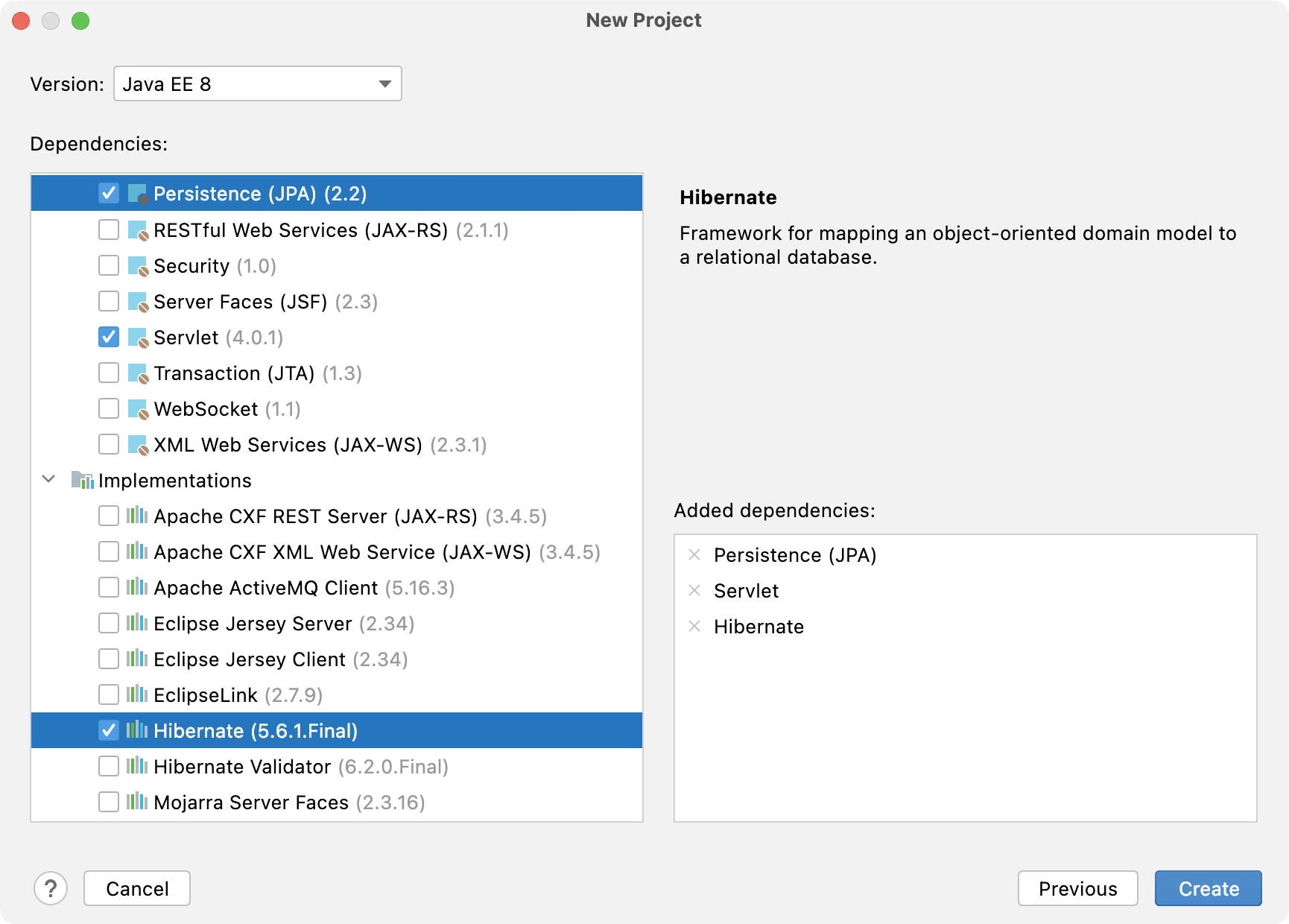This screenshot has width=1289, height=924.
Task: Click the Implementations folder icon
Action: 82,480
